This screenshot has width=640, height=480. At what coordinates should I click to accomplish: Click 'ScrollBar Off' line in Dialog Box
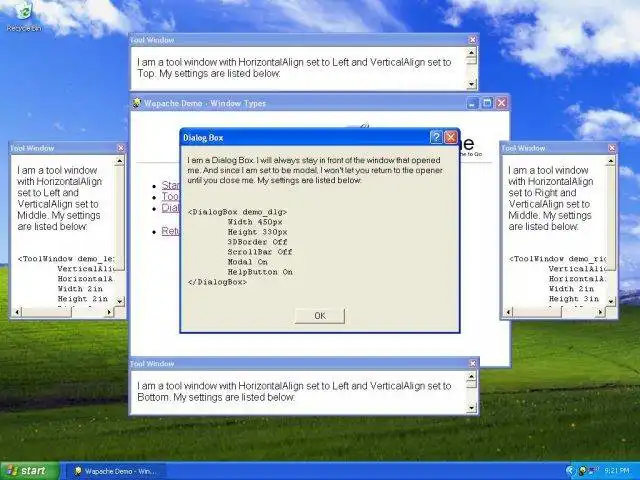260,252
